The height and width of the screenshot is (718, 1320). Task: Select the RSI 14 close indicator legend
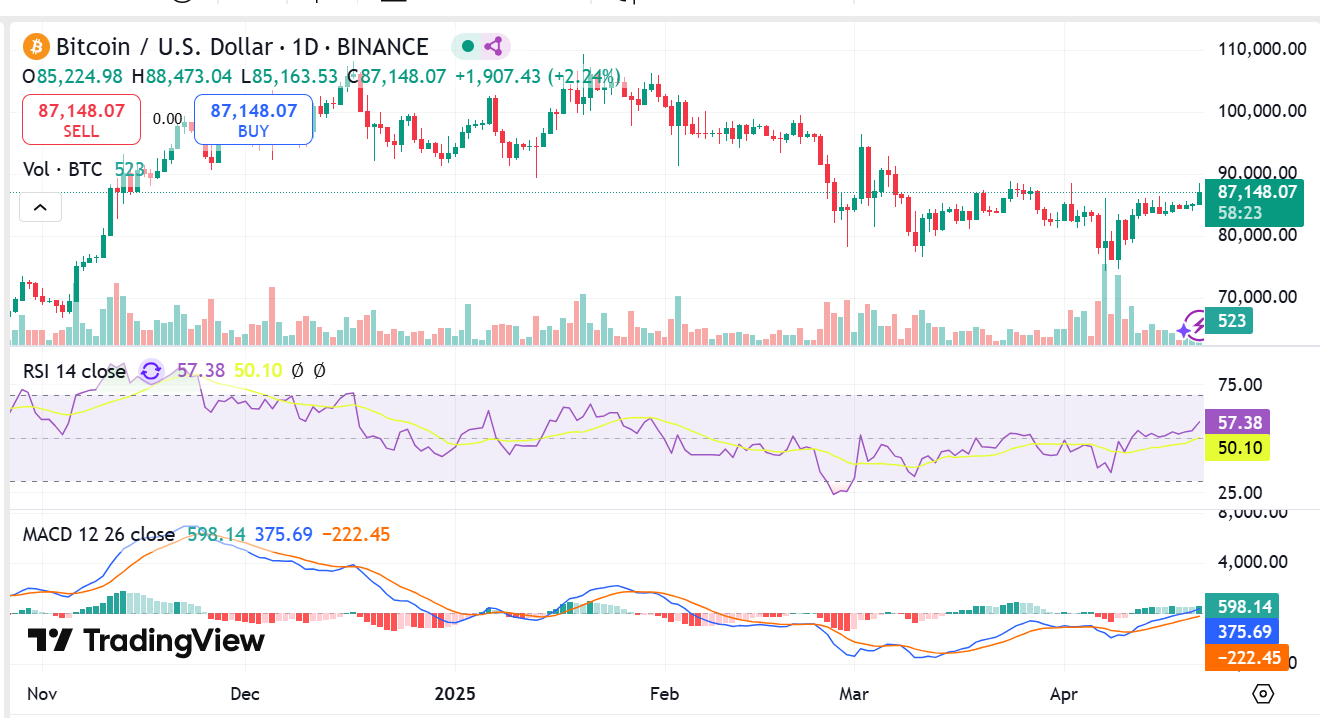tap(75, 371)
